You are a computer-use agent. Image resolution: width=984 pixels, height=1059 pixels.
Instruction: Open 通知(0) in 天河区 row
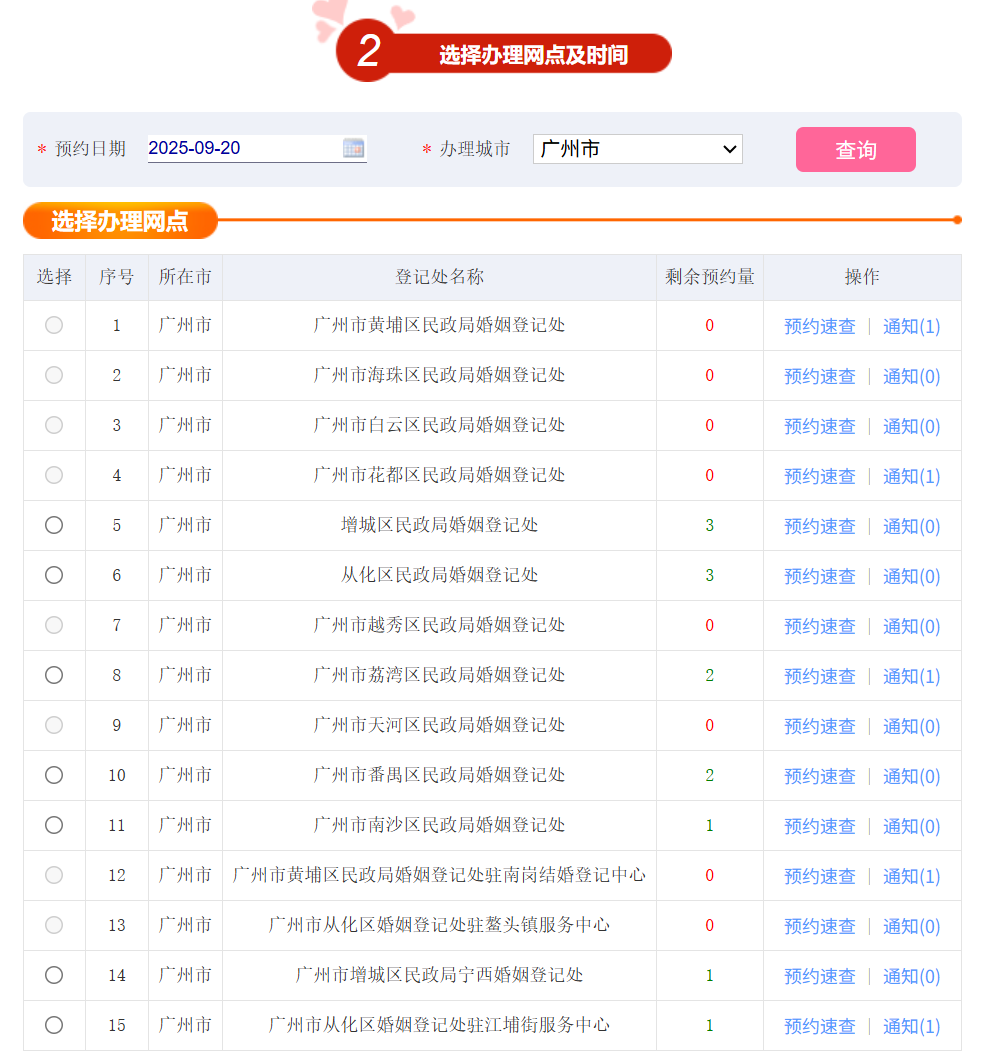click(912, 726)
